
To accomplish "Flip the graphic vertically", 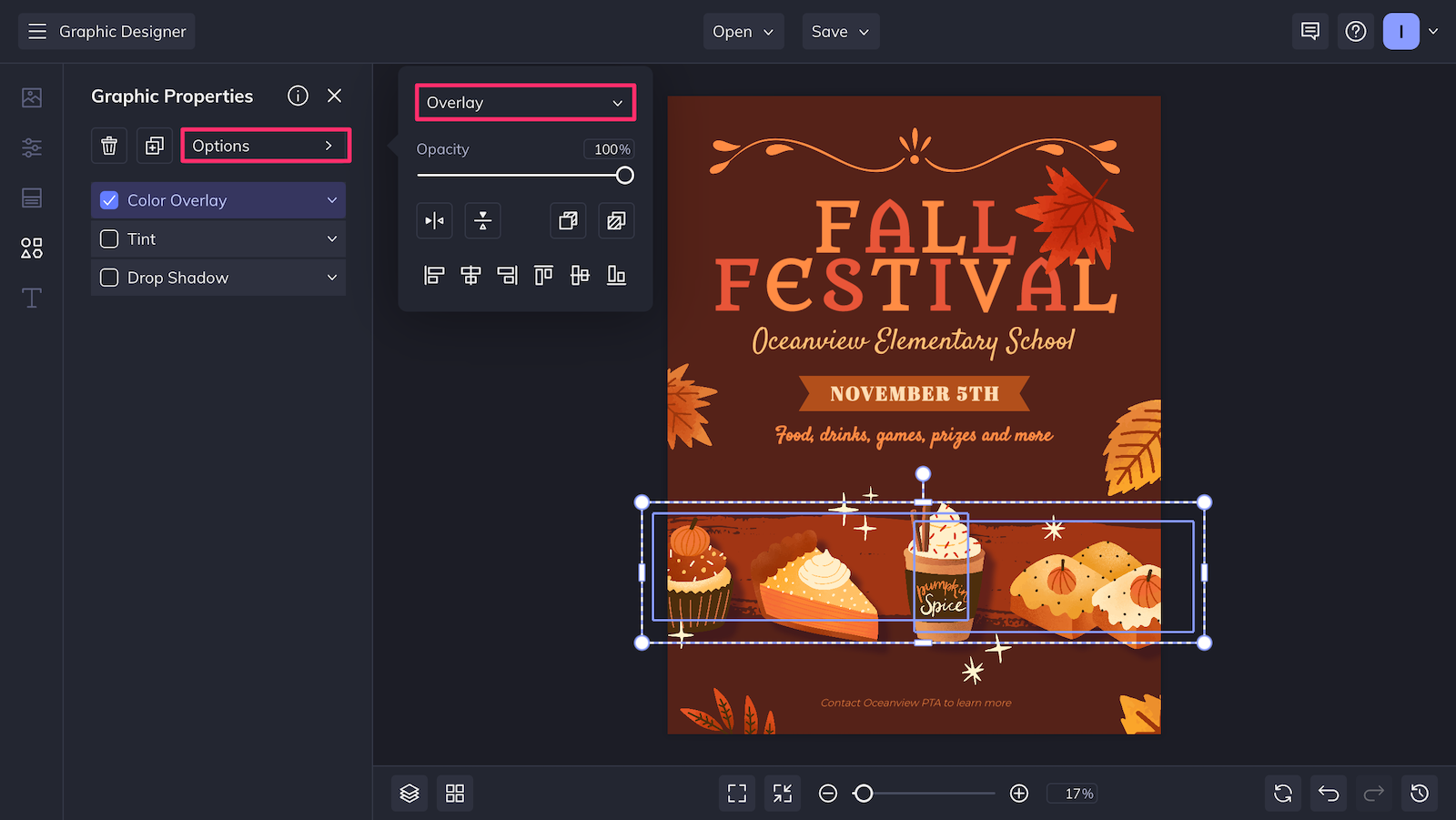I will (x=482, y=220).
